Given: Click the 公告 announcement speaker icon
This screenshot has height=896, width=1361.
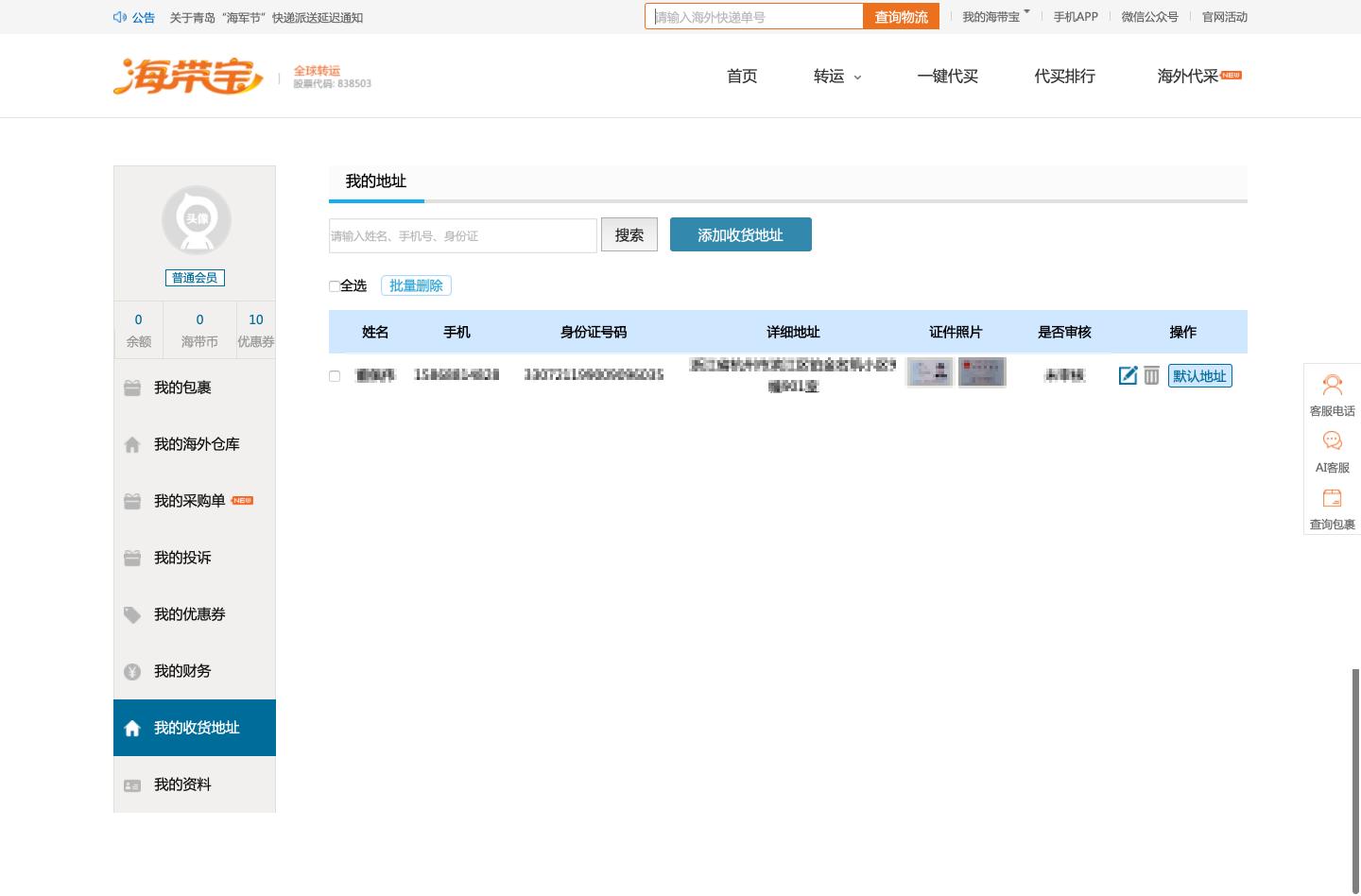Looking at the screenshot, I should point(120,17).
